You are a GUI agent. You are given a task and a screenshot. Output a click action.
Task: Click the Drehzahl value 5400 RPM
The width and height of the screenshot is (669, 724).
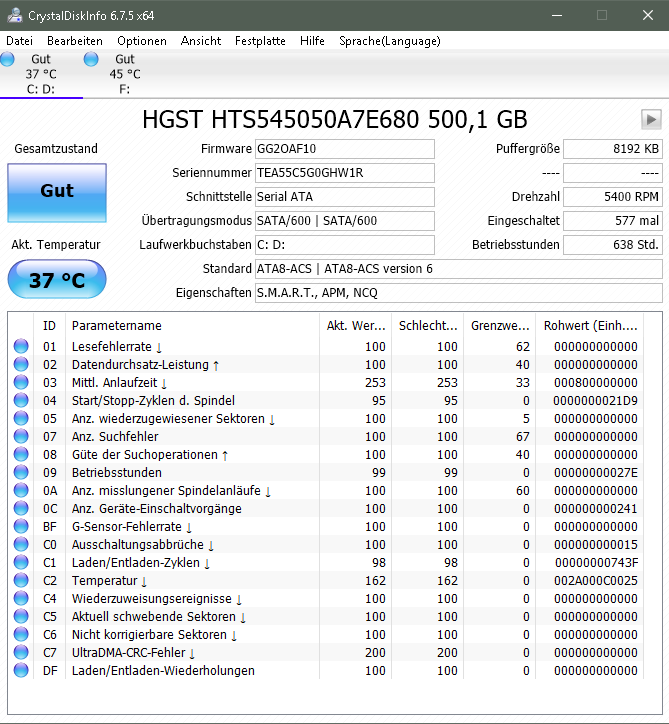[613, 197]
